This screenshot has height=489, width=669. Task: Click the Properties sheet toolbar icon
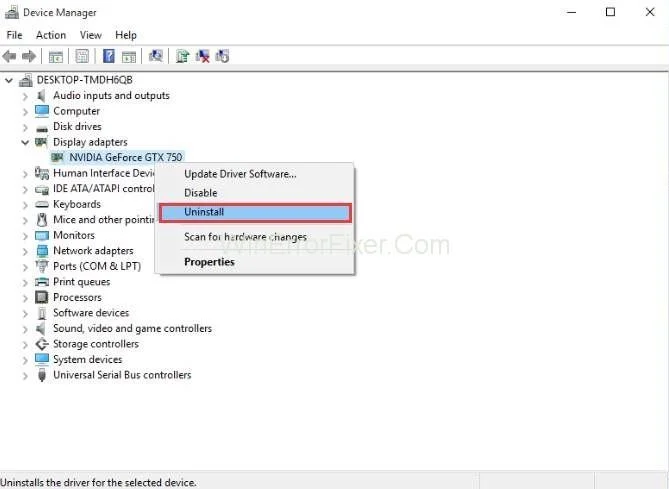(82, 56)
